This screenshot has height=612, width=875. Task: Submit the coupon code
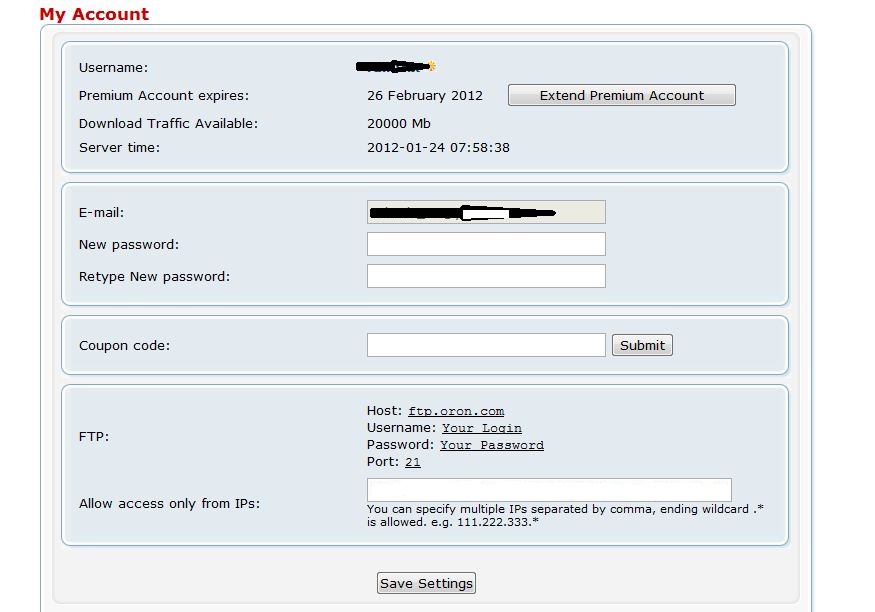pos(642,345)
